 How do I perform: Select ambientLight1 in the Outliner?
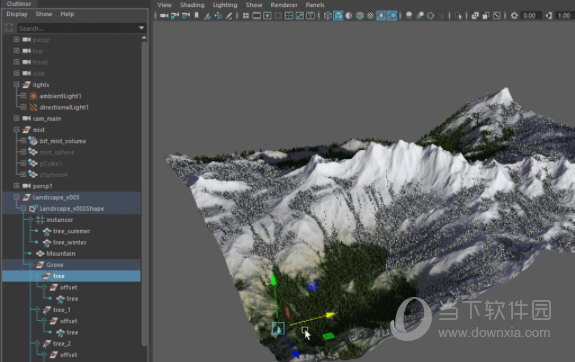coord(61,96)
